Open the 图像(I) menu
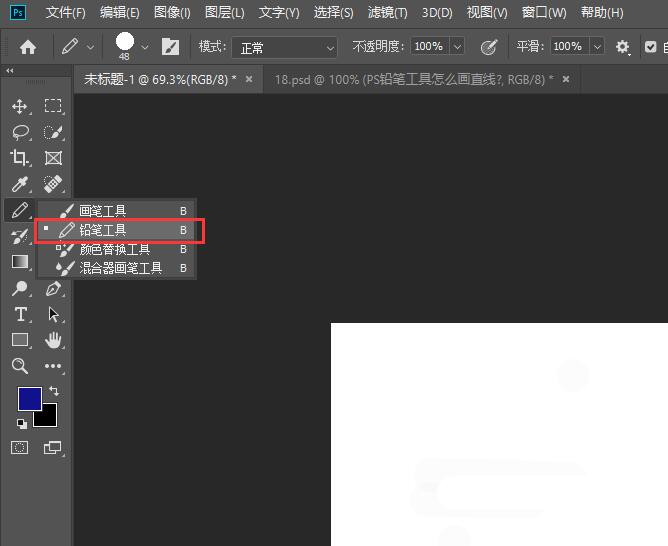The image size is (668, 546). point(172,12)
